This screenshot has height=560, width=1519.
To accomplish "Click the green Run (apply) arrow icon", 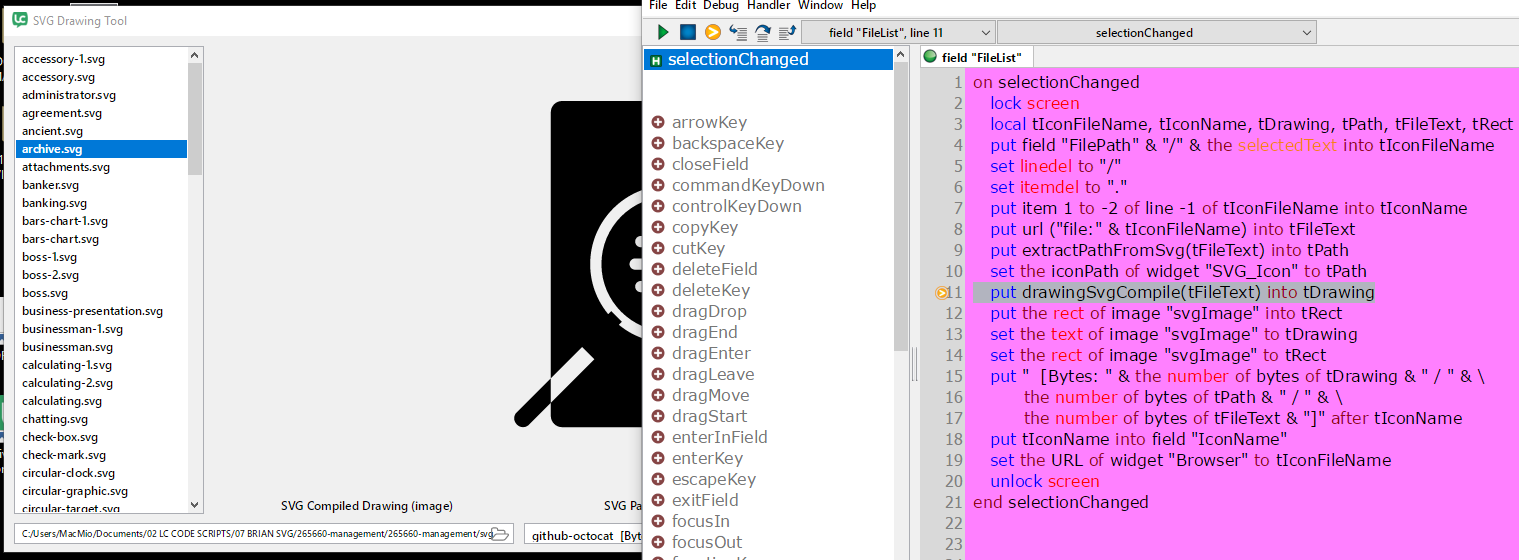I will (663, 33).
